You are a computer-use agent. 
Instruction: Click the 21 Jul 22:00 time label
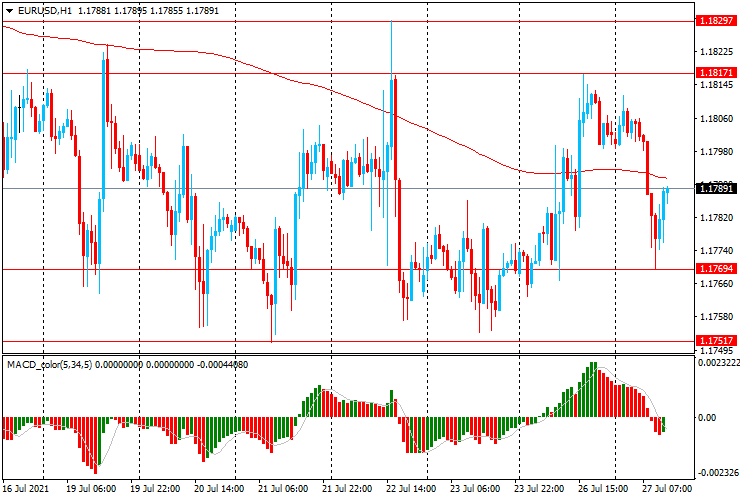coord(347,488)
